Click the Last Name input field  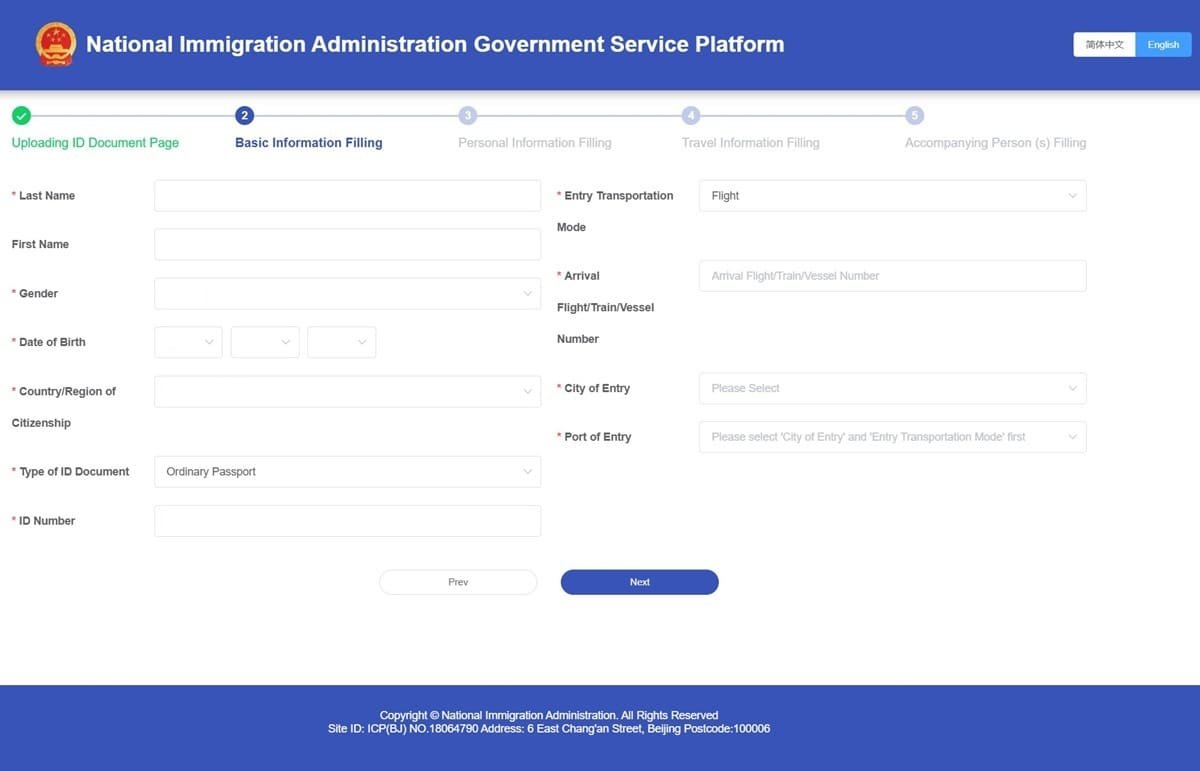[x=347, y=195]
